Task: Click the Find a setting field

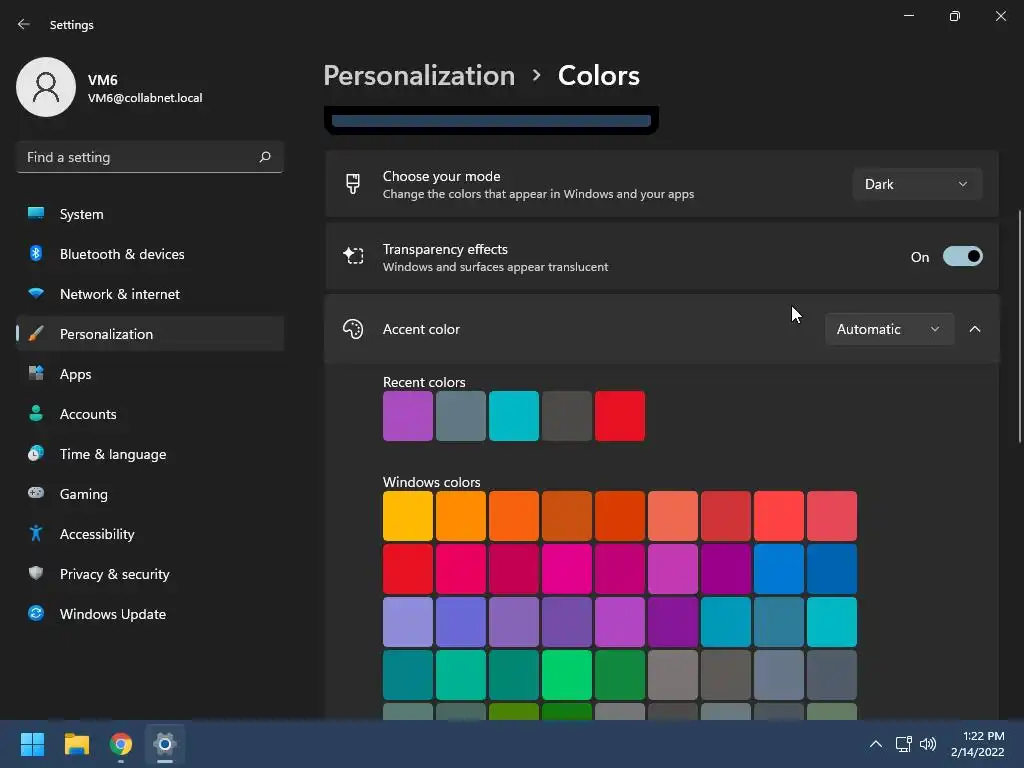Action: coord(150,157)
